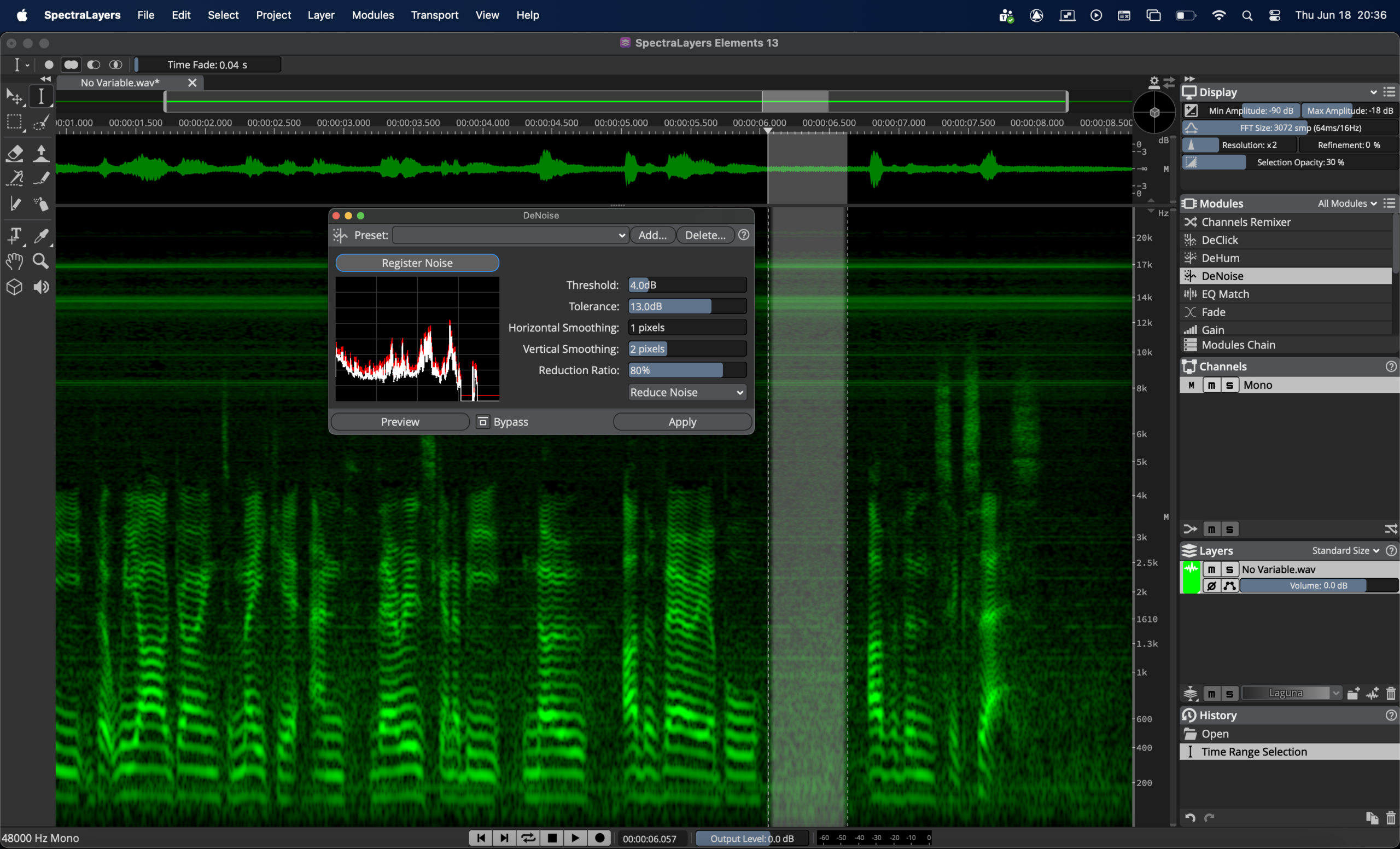This screenshot has width=1400, height=849.
Task: Click the Add... preset button
Action: click(x=652, y=235)
